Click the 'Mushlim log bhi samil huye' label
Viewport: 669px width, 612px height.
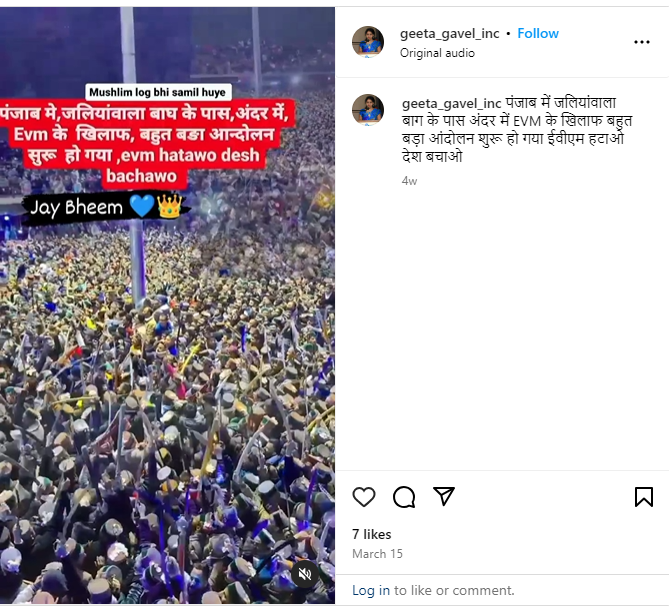tap(158, 92)
